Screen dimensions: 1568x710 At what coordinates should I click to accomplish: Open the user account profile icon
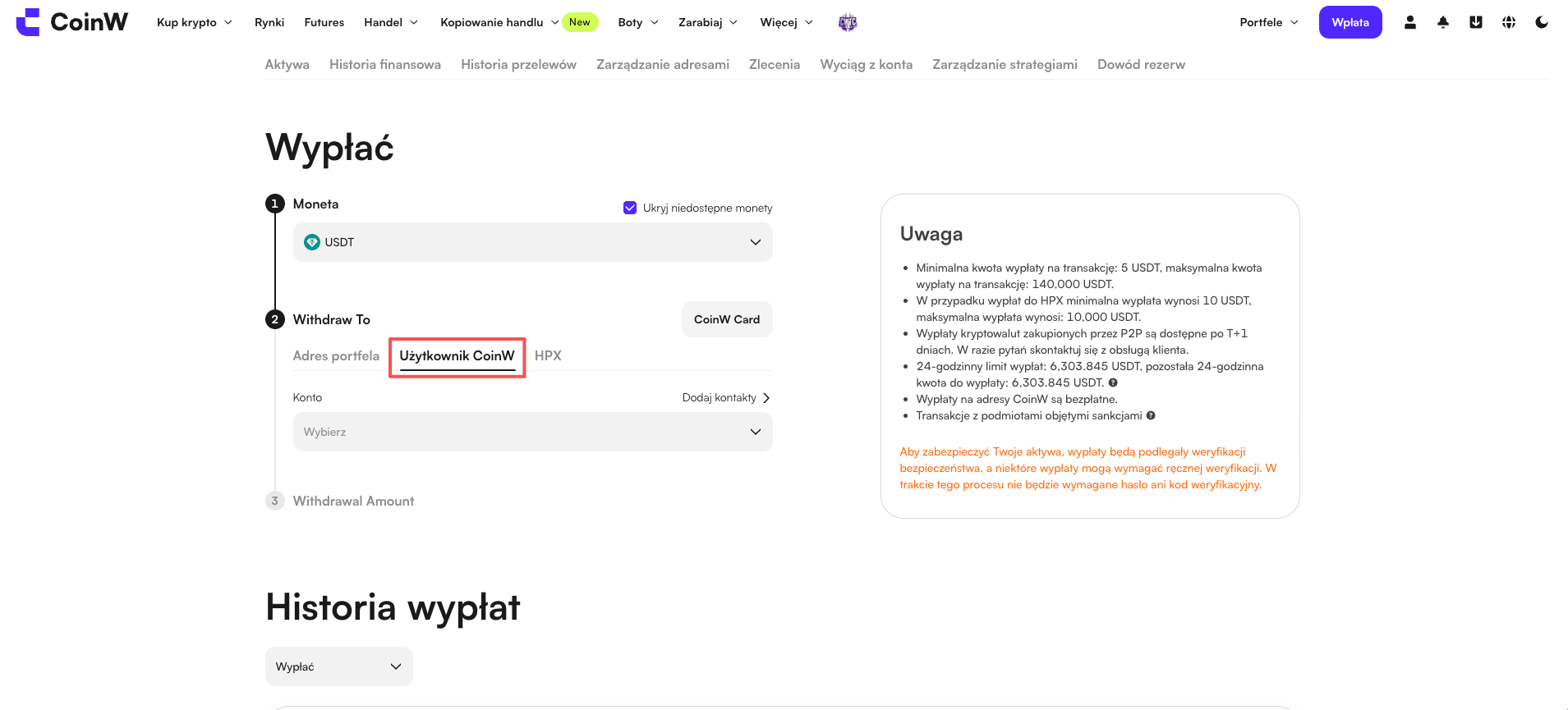(1410, 22)
